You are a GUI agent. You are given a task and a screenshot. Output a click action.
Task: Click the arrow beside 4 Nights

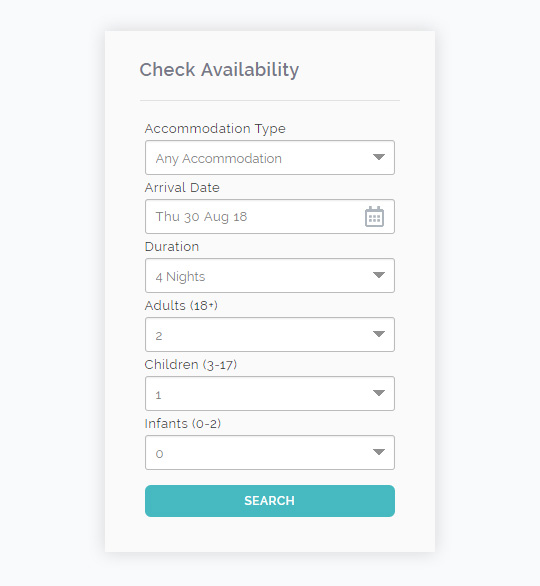[379, 275]
